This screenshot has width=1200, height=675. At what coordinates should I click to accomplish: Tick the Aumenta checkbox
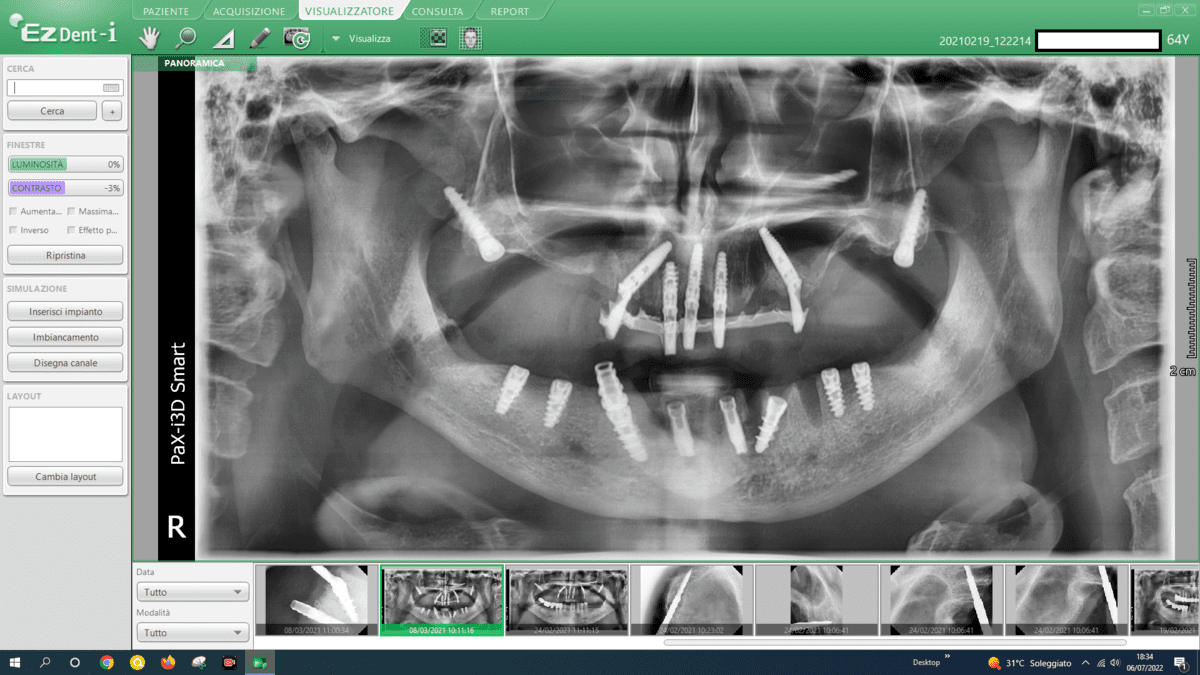coord(13,211)
